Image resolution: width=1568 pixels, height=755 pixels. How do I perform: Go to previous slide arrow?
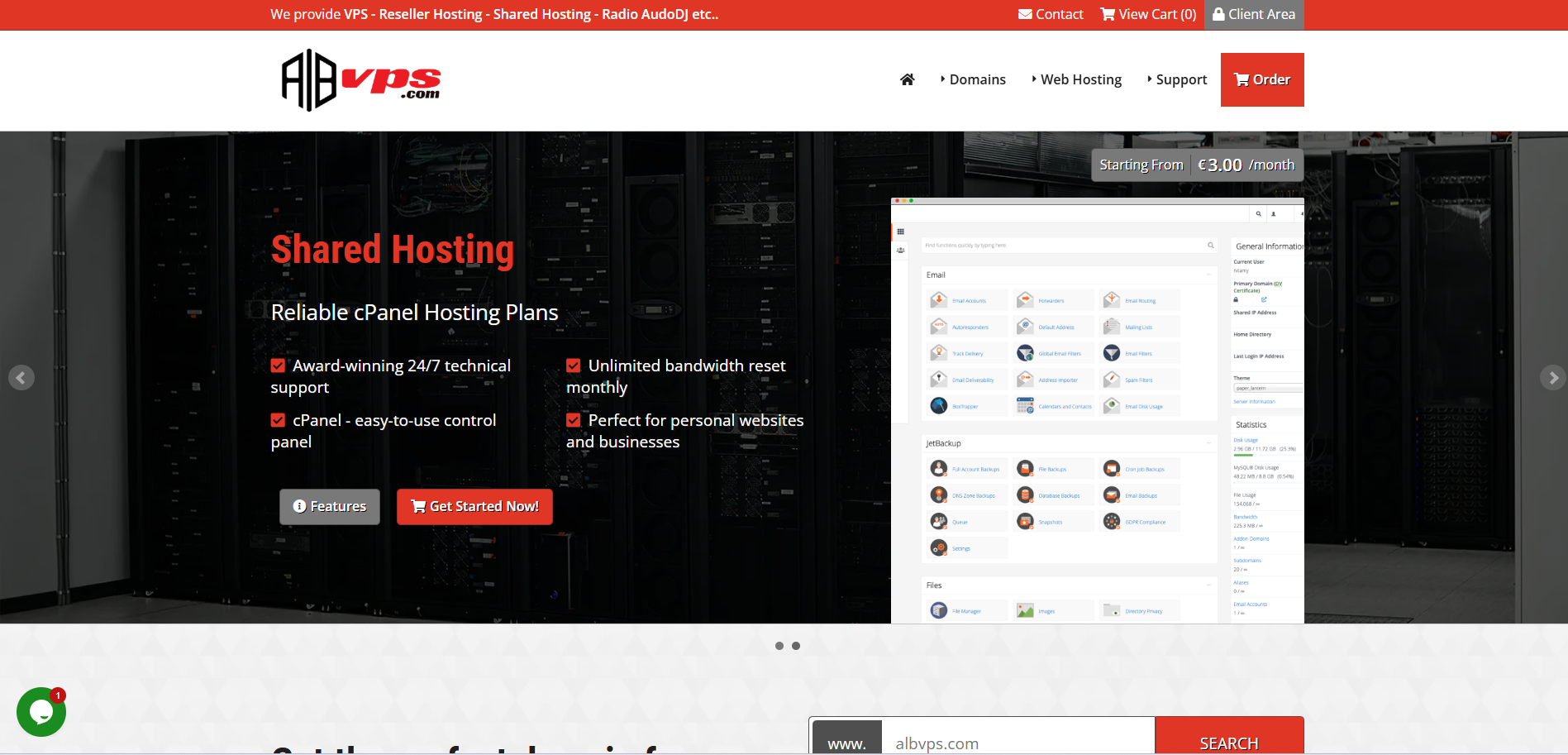[21, 378]
